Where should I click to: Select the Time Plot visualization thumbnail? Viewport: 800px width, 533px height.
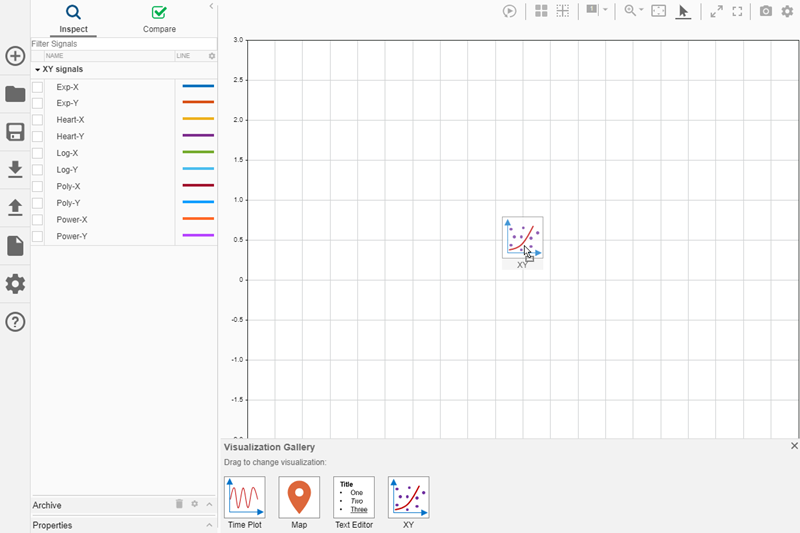point(245,497)
